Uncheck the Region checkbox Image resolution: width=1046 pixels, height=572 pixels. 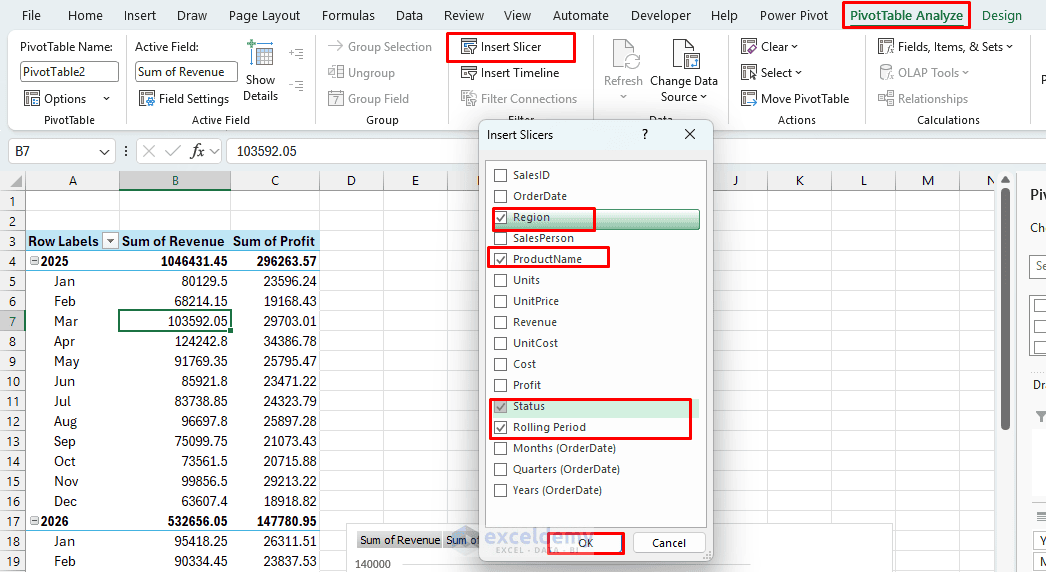pos(500,218)
